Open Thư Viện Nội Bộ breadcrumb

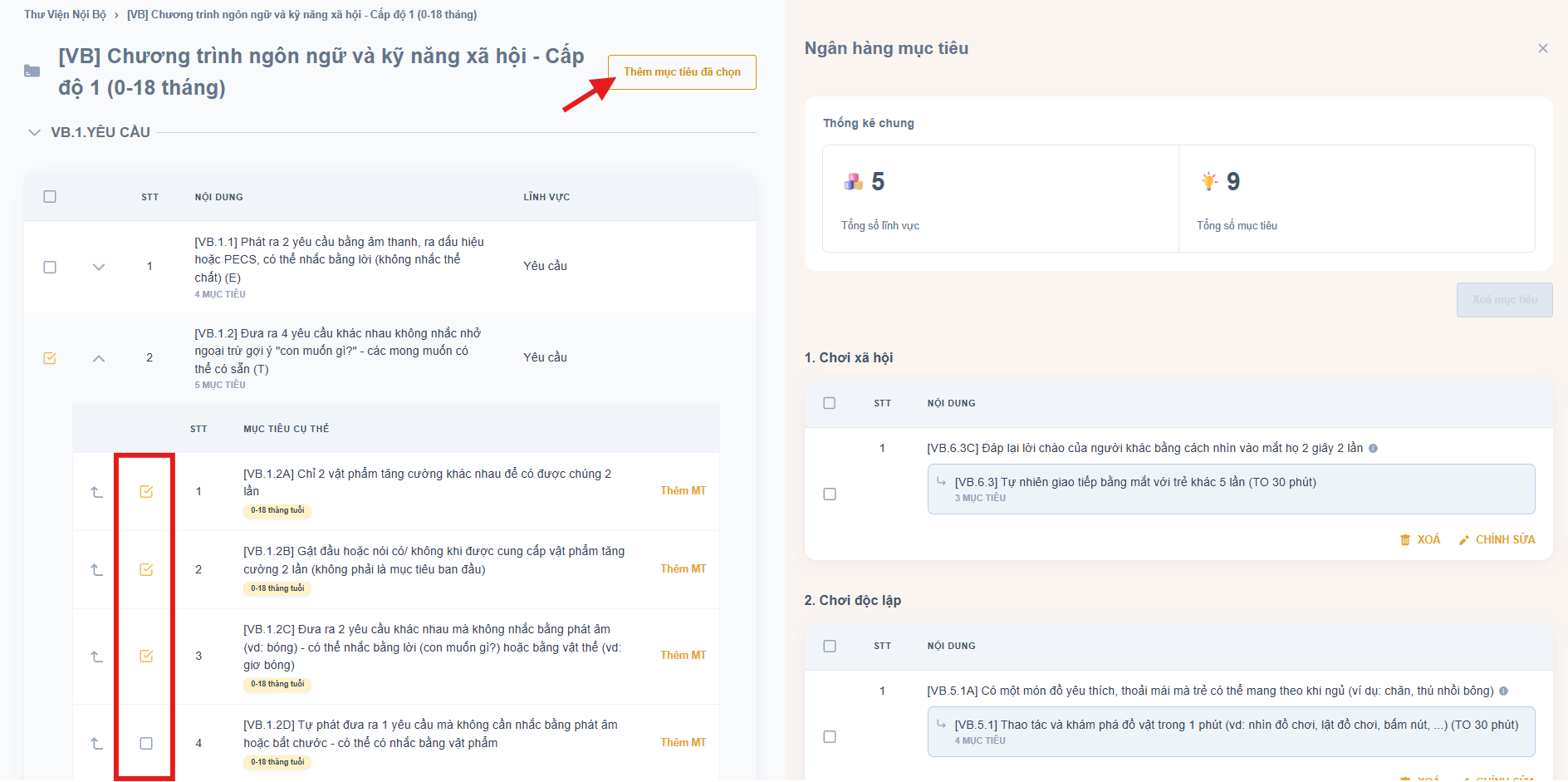pos(65,15)
